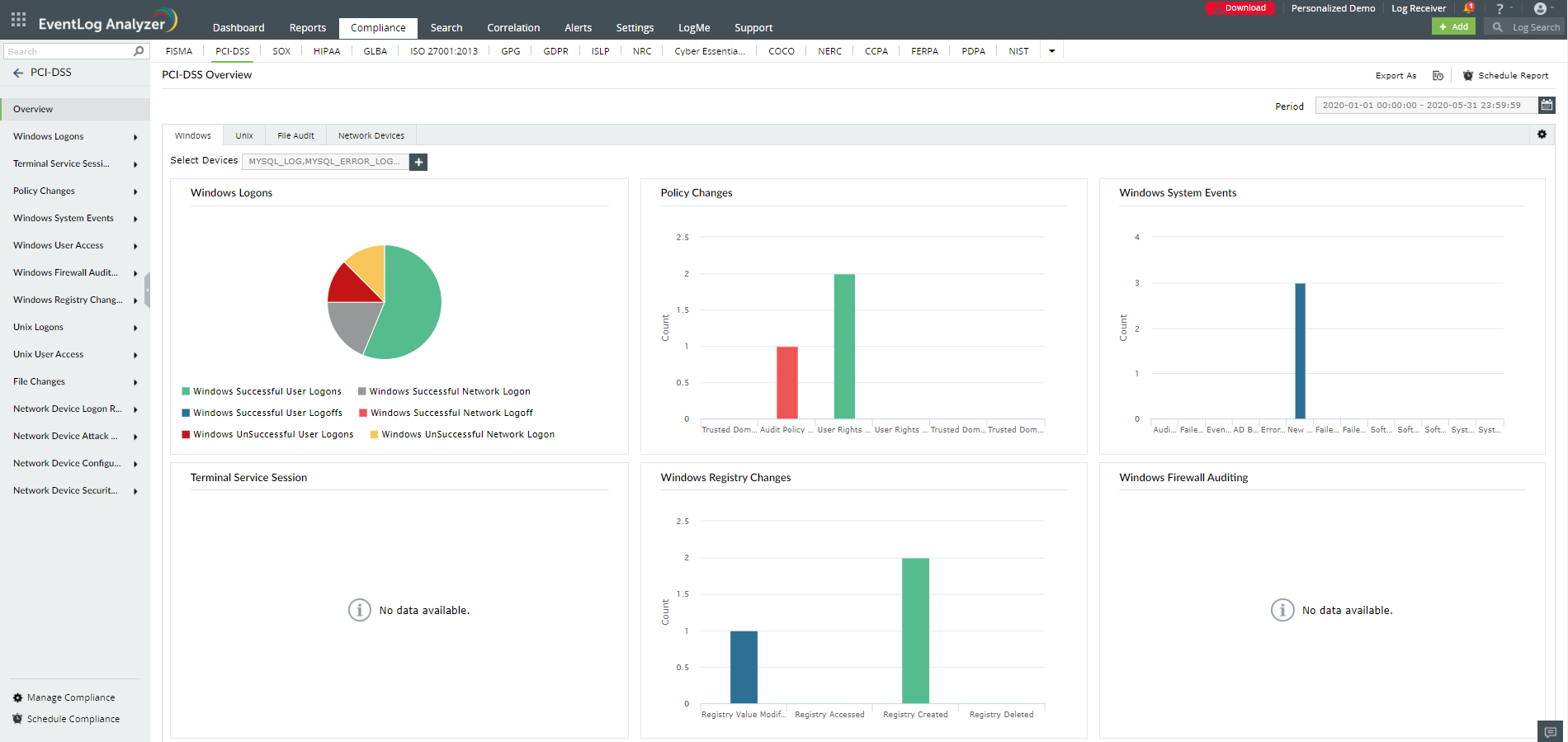Click the Schedule Compliance clock icon
Screen dimensions: 1568x742
point(17,719)
